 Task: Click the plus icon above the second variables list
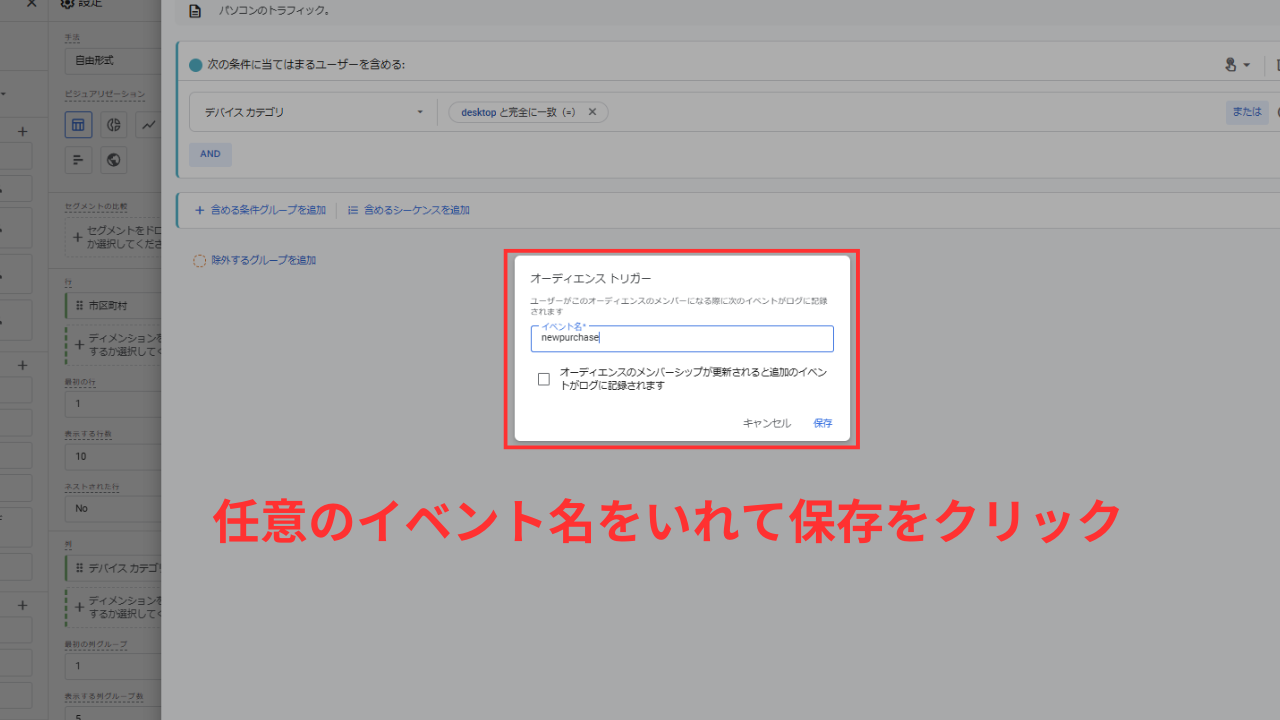22,366
